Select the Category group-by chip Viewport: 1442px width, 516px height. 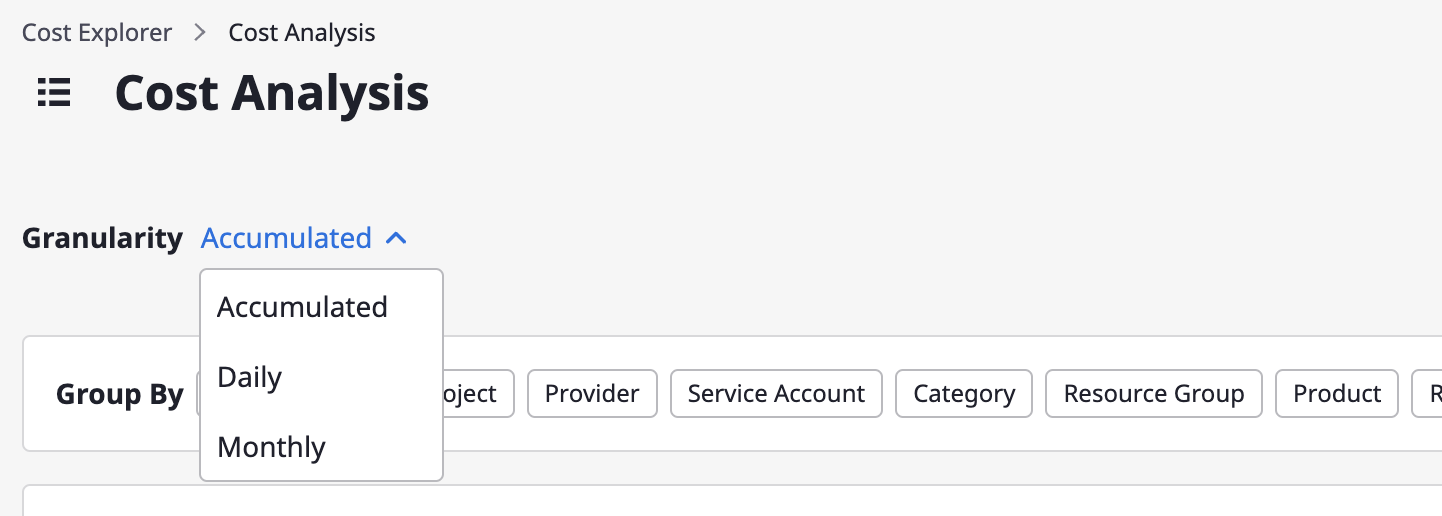[964, 394]
